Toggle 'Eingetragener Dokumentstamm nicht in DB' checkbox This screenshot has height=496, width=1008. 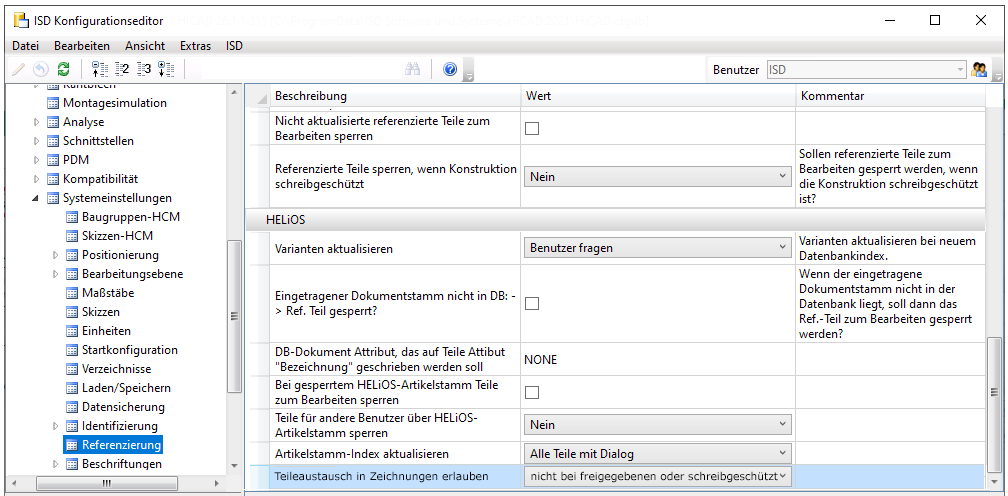(x=532, y=303)
